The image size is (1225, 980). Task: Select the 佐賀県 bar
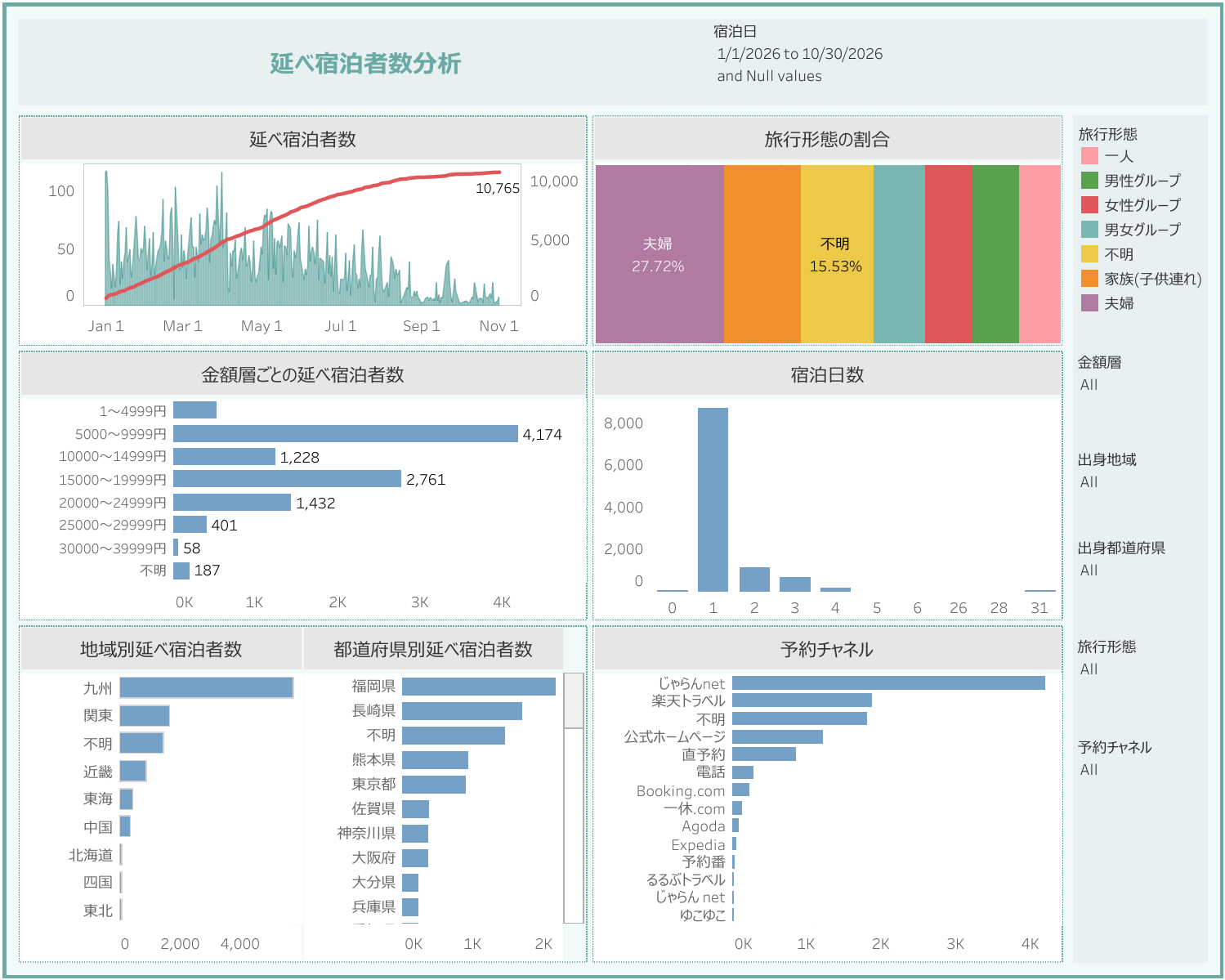tap(415, 809)
